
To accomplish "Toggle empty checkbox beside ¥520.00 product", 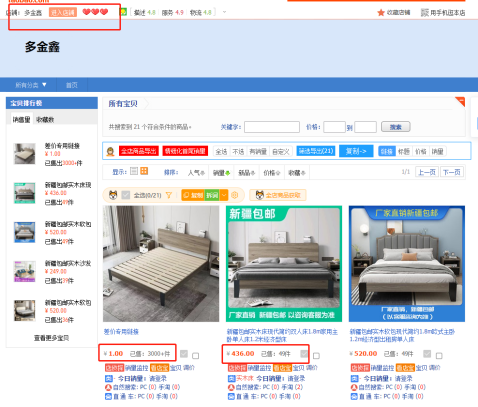I will (x=439, y=356).
